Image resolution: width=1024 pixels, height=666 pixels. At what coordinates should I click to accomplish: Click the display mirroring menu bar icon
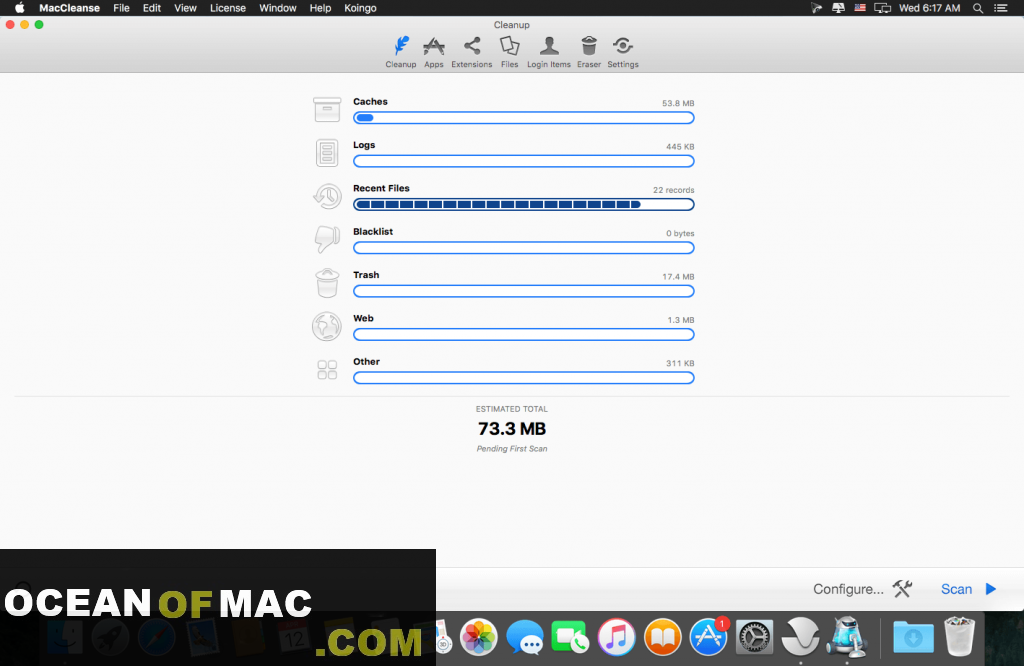point(882,8)
